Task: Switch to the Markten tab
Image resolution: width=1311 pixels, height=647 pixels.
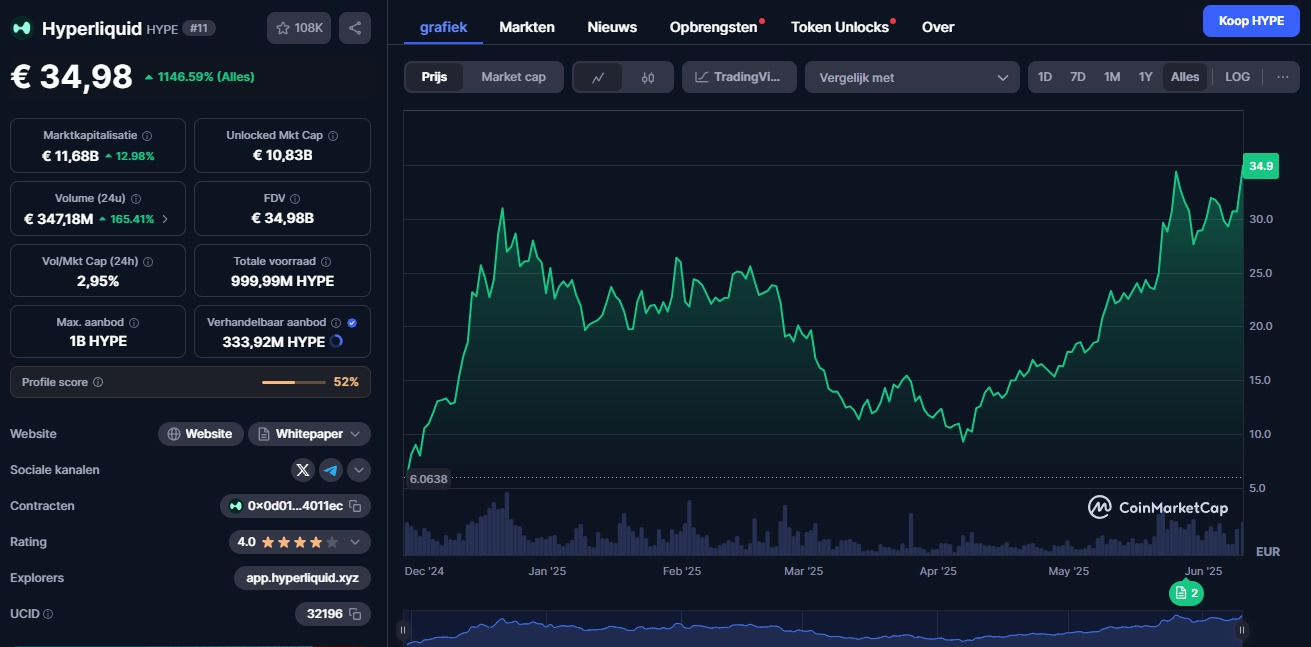Action: click(527, 27)
